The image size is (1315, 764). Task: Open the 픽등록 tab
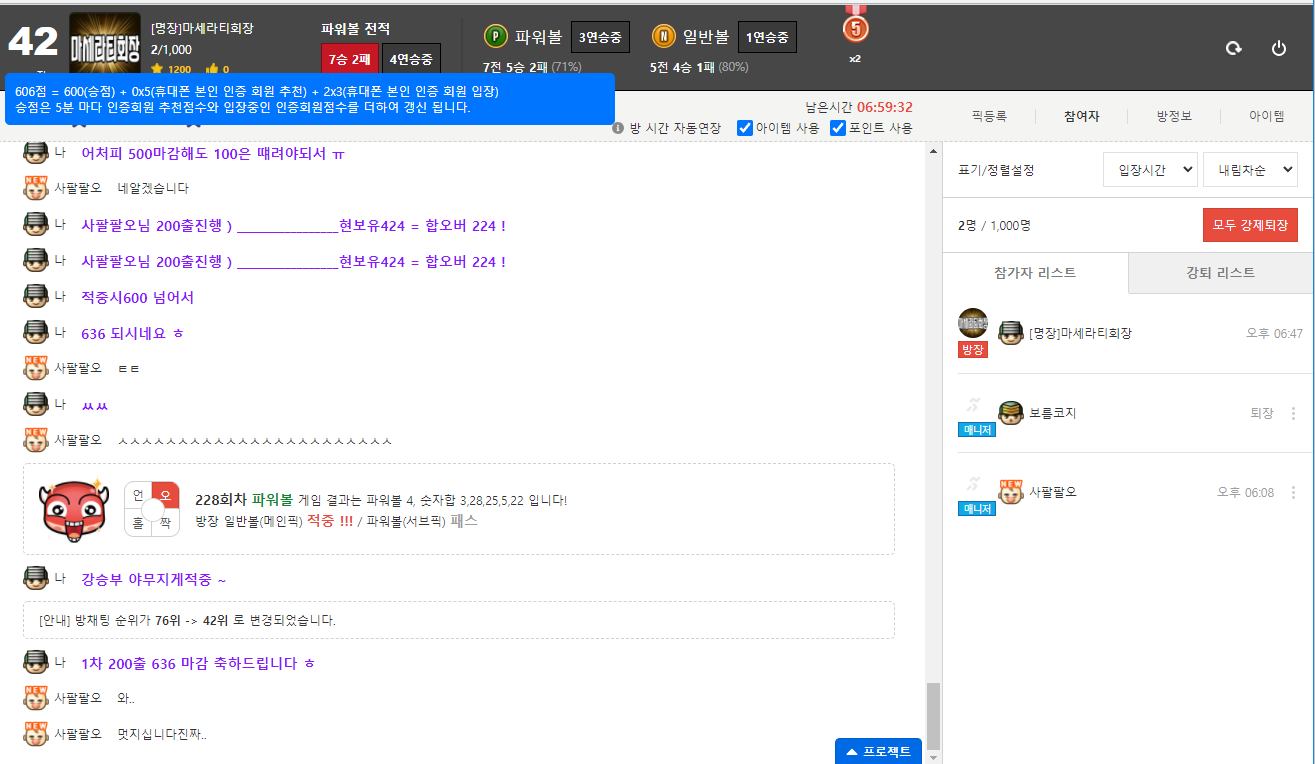988,116
